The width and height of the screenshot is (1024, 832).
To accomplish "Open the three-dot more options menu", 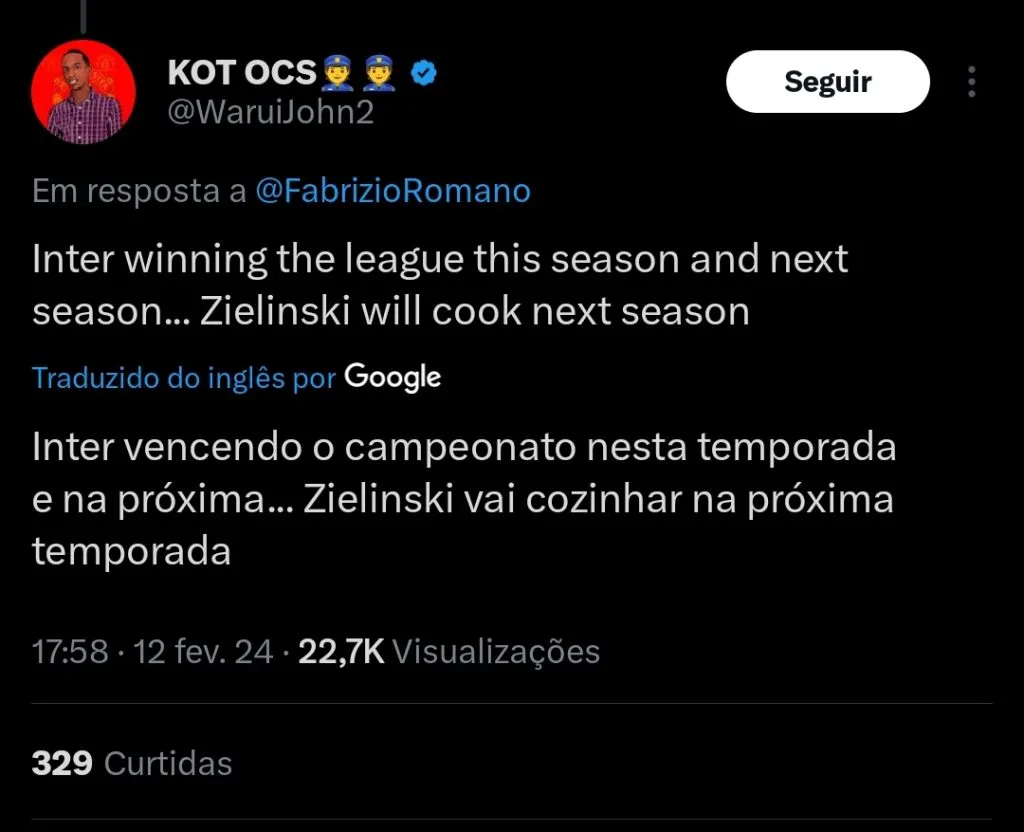I will tap(971, 82).
